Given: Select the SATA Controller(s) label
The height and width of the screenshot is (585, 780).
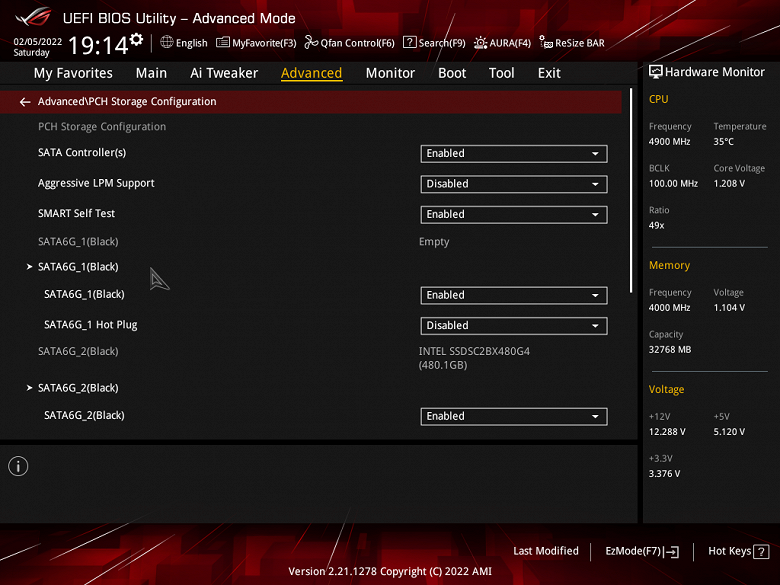Looking at the screenshot, I should (x=82, y=153).
